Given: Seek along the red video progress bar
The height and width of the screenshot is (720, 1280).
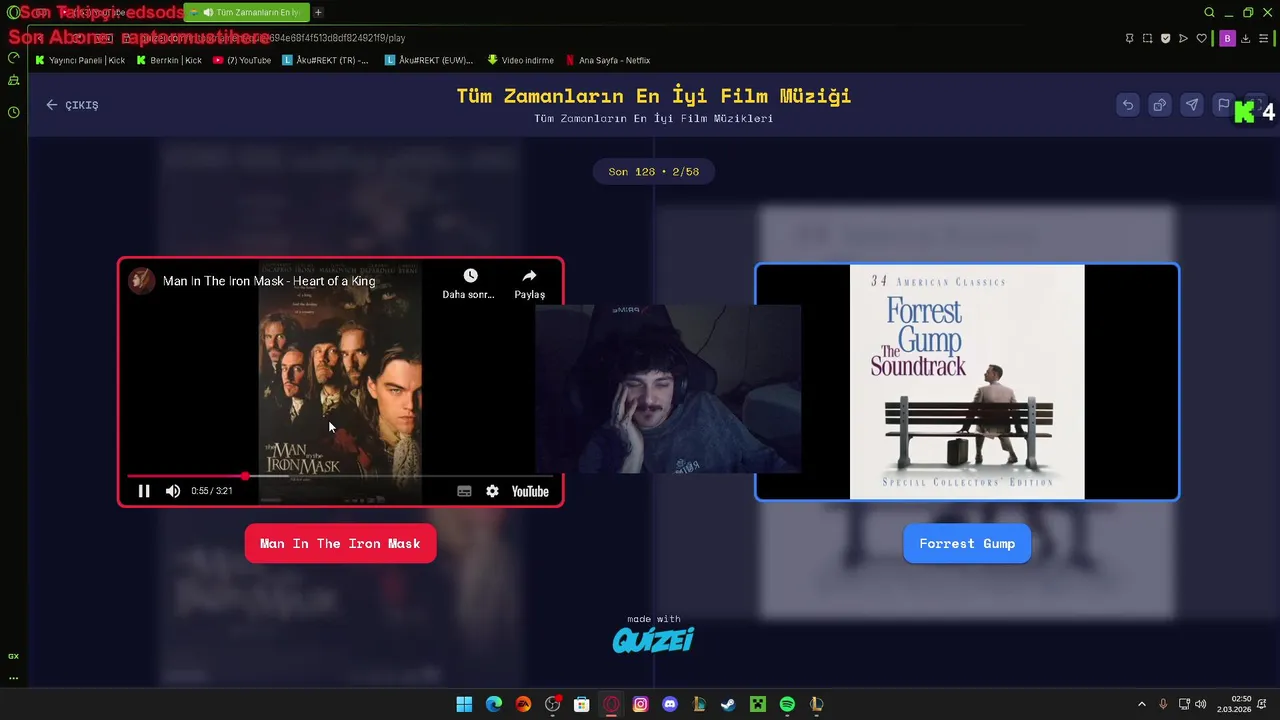Looking at the screenshot, I should tap(340, 476).
